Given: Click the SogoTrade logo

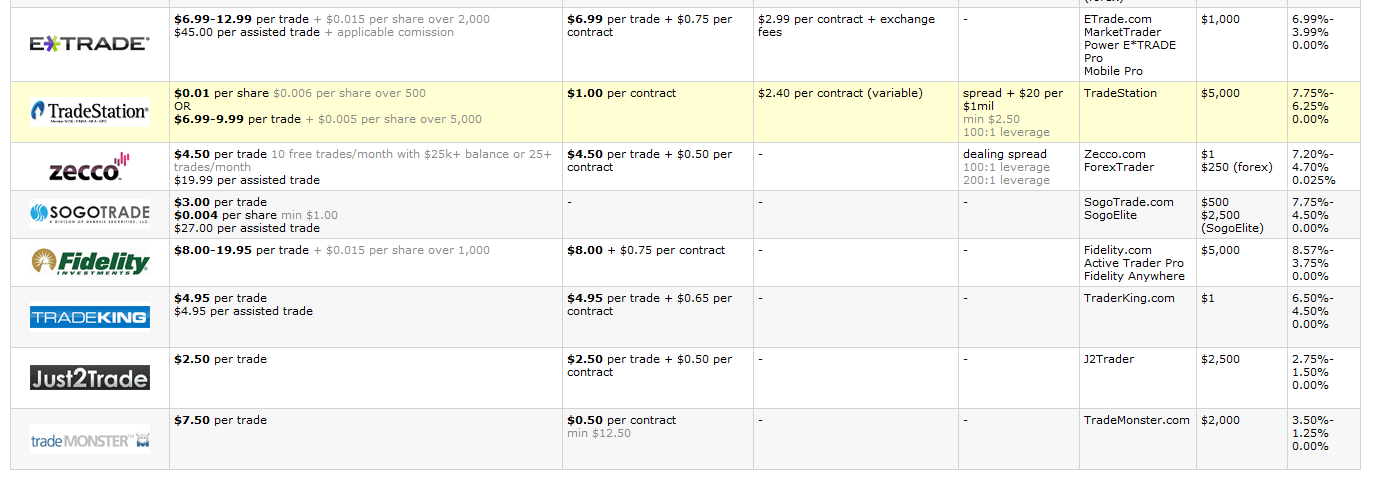Looking at the screenshot, I should [89, 213].
